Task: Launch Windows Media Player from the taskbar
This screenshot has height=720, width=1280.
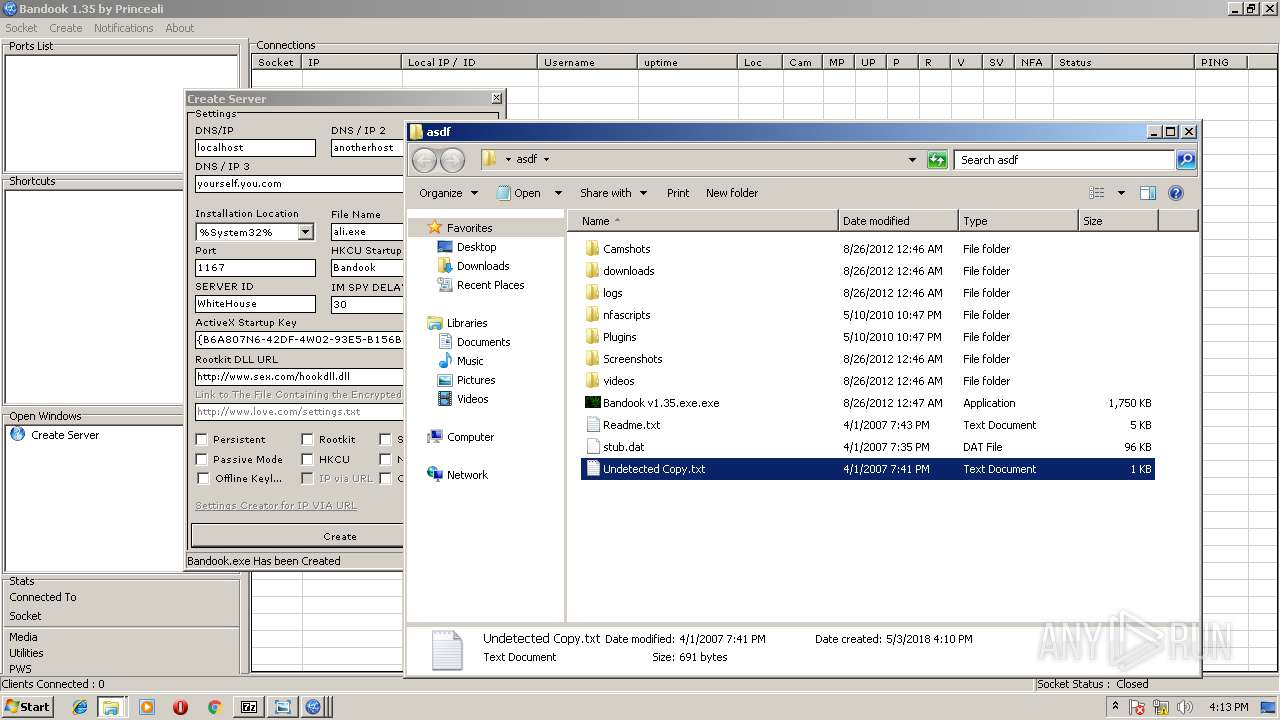Action: (x=147, y=707)
